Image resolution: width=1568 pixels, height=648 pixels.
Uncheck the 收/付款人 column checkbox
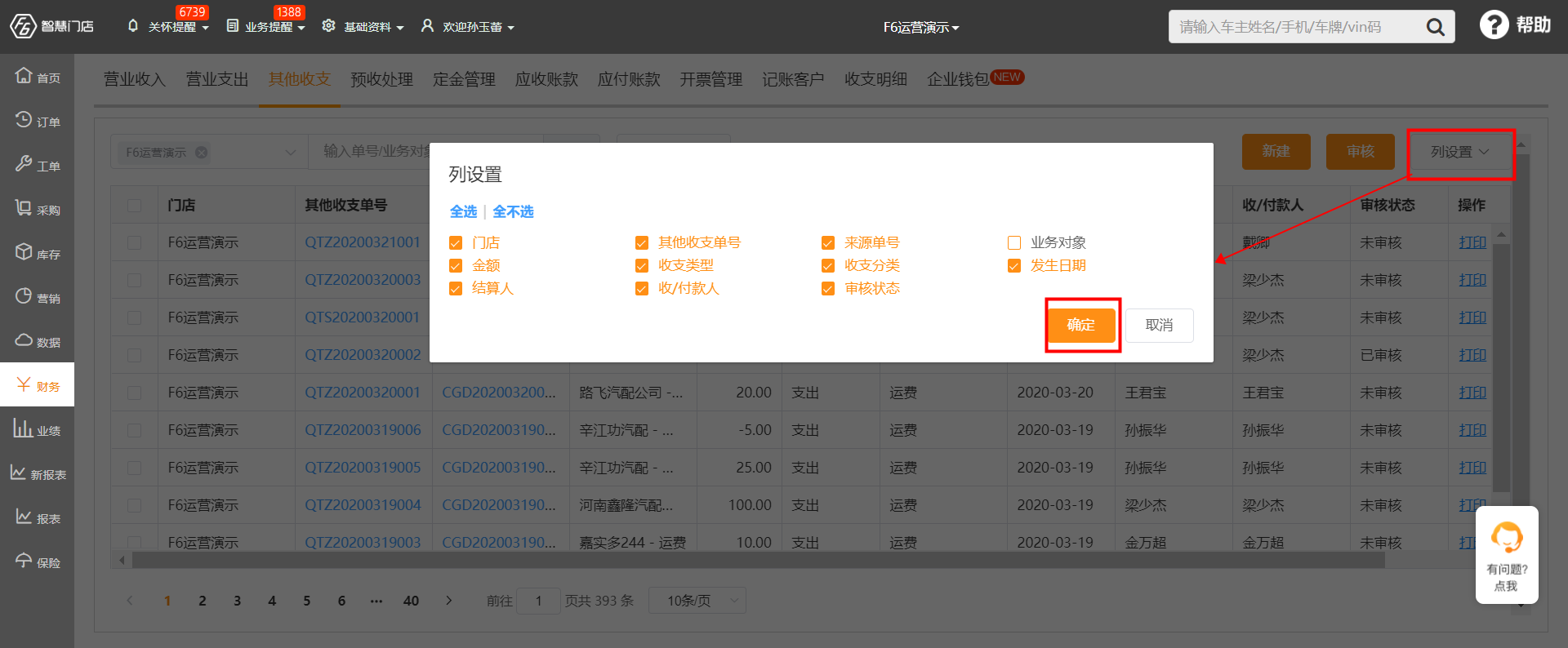pos(642,289)
